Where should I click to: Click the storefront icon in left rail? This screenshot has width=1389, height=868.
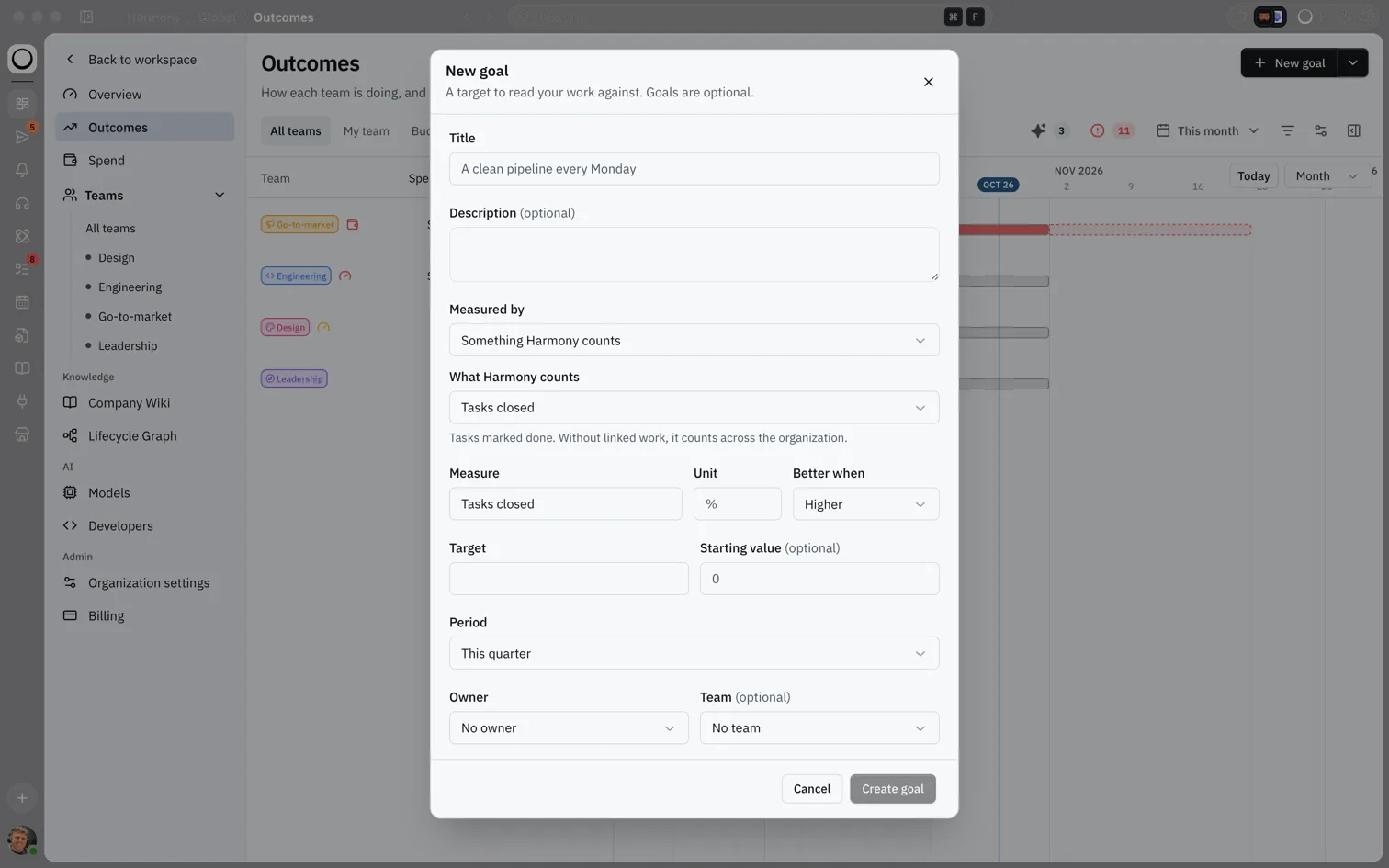pyautogui.click(x=22, y=434)
